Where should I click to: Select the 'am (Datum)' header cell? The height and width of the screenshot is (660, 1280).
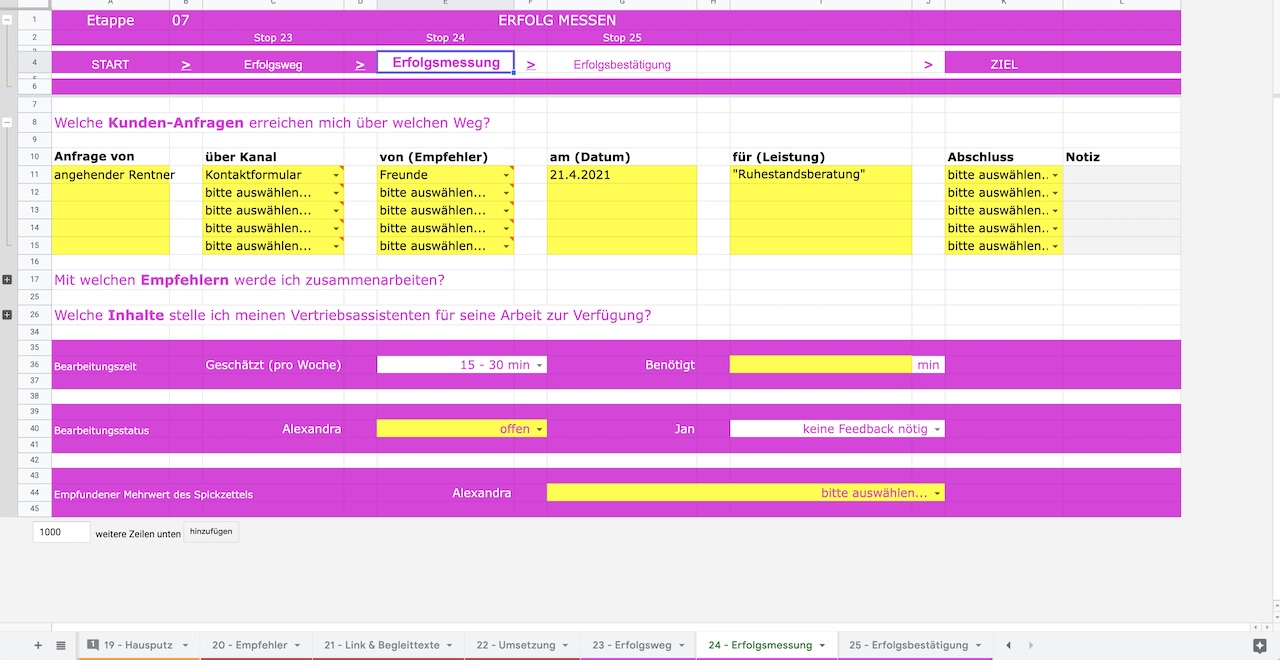pos(622,157)
